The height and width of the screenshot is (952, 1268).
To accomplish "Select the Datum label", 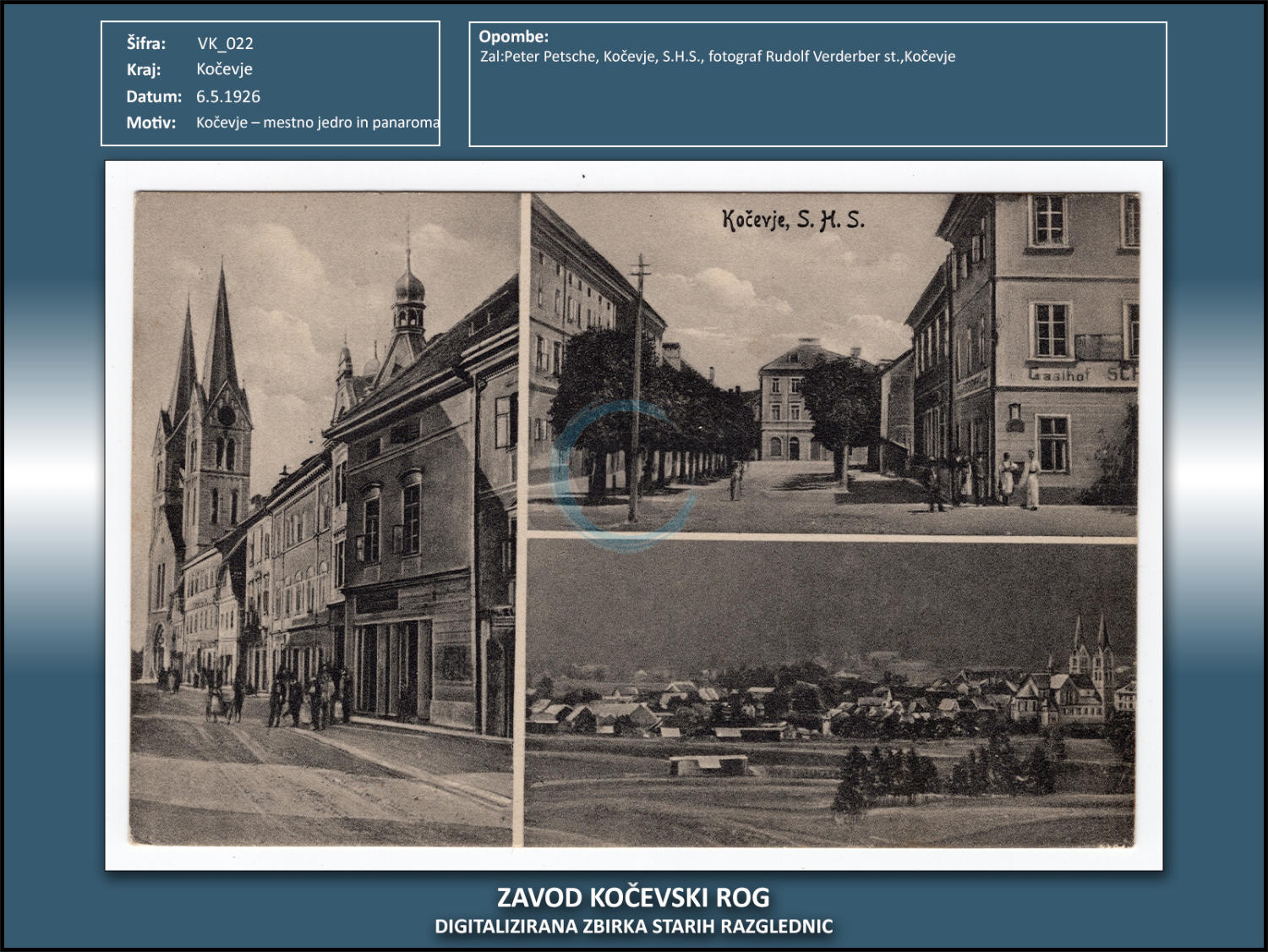I will coord(154,96).
